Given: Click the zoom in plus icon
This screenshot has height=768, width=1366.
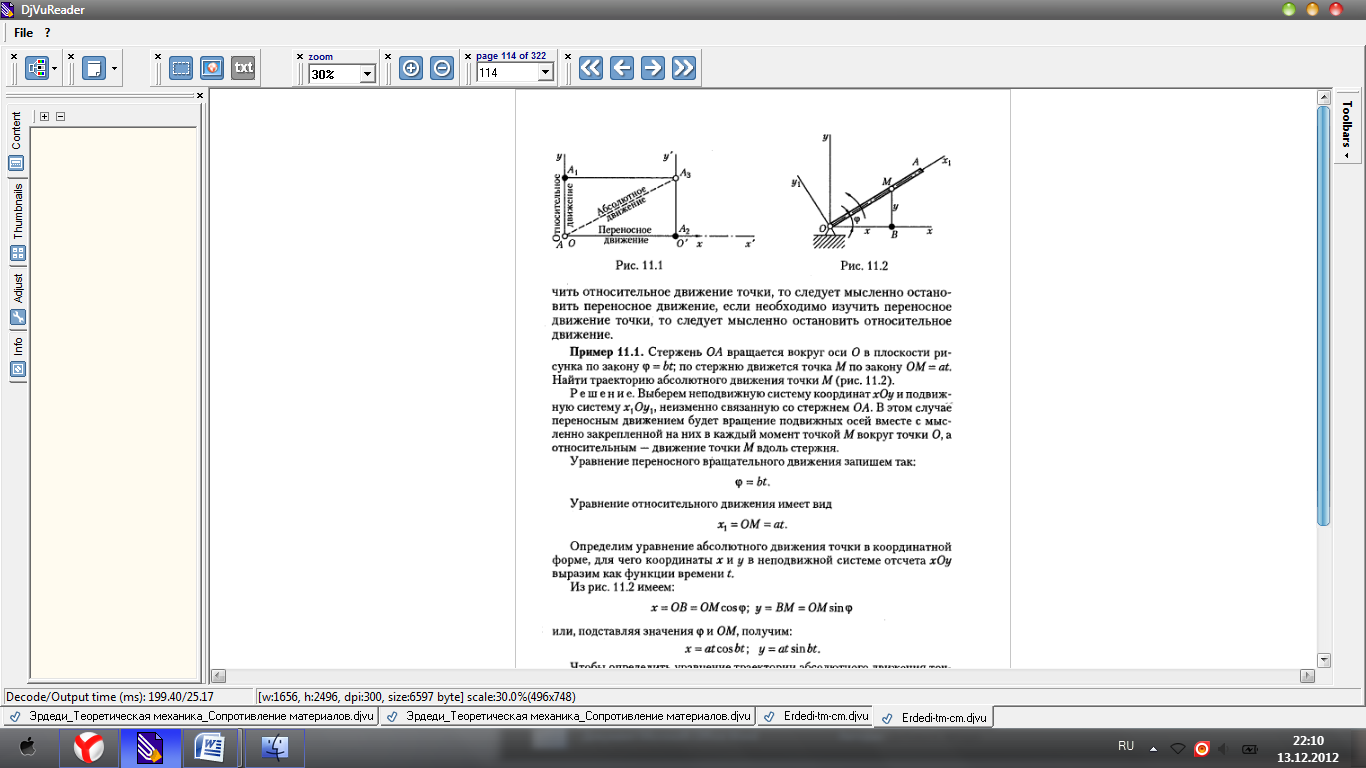Looking at the screenshot, I should pos(411,68).
